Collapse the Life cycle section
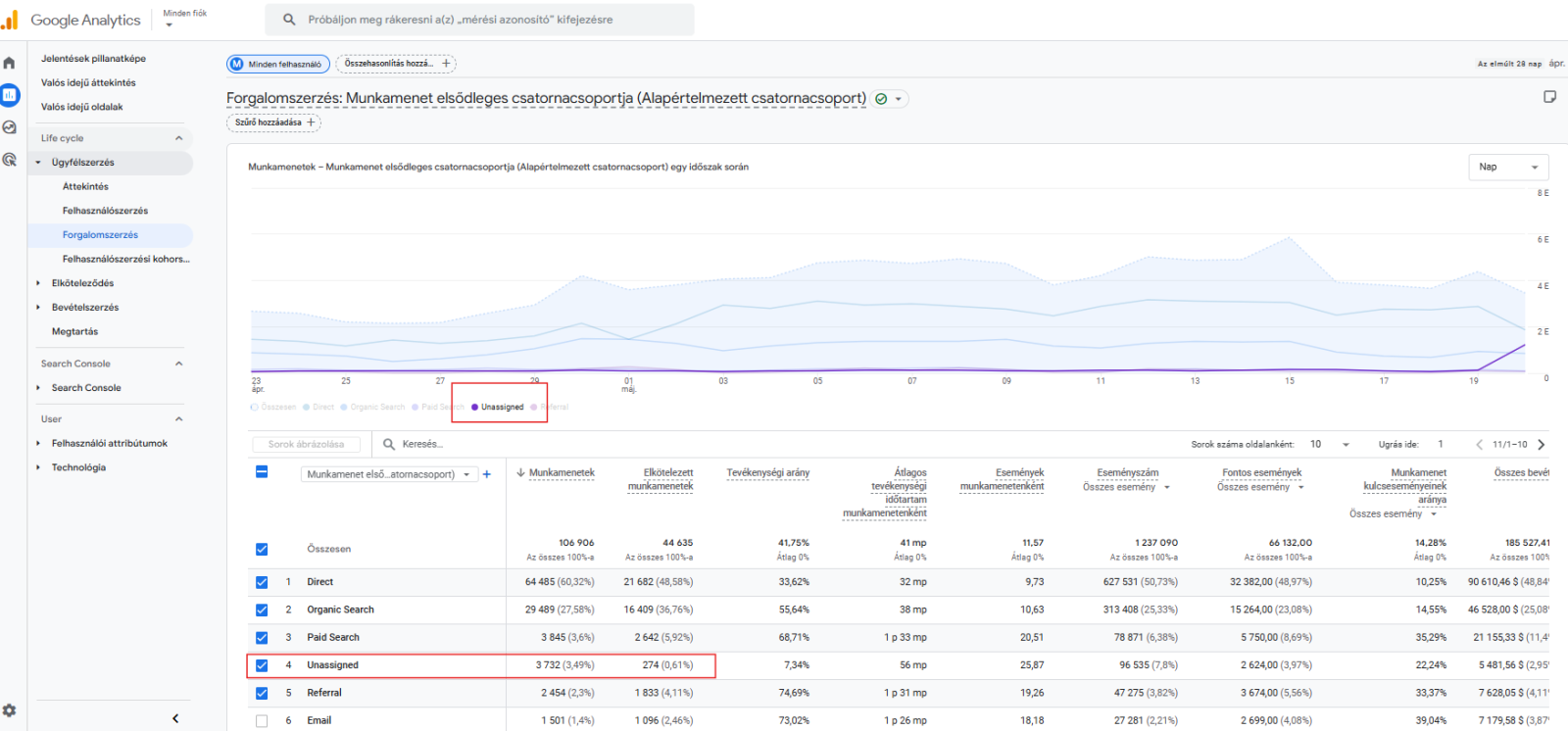The width and height of the screenshot is (1568, 731). (179, 138)
